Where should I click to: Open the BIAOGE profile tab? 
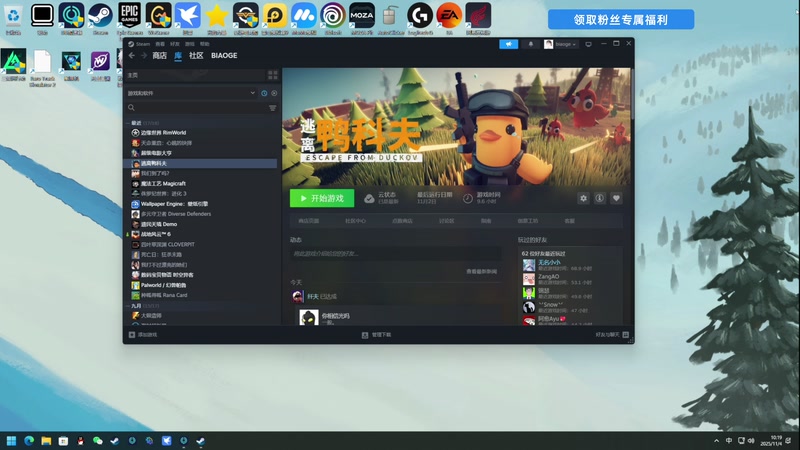point(224,56)
